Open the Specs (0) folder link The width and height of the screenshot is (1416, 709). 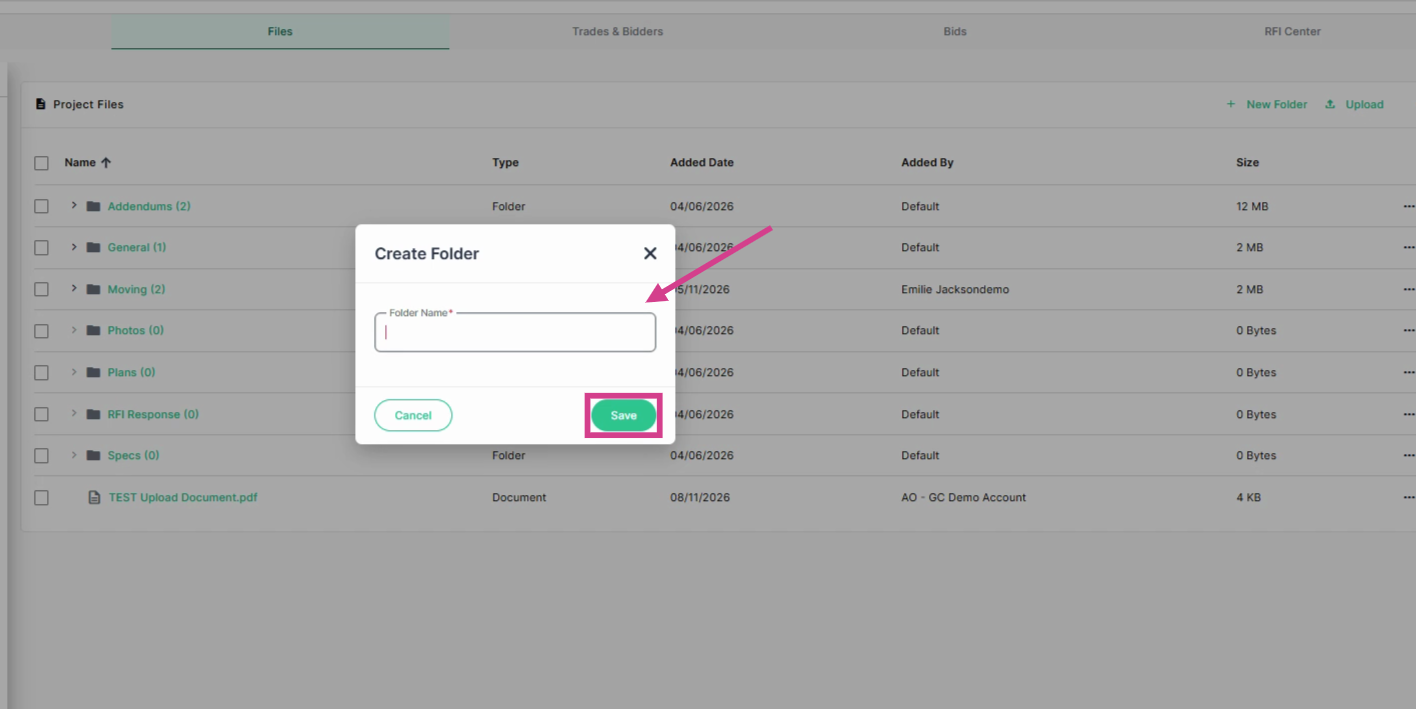pyautogui.click(x=134, y=456)
